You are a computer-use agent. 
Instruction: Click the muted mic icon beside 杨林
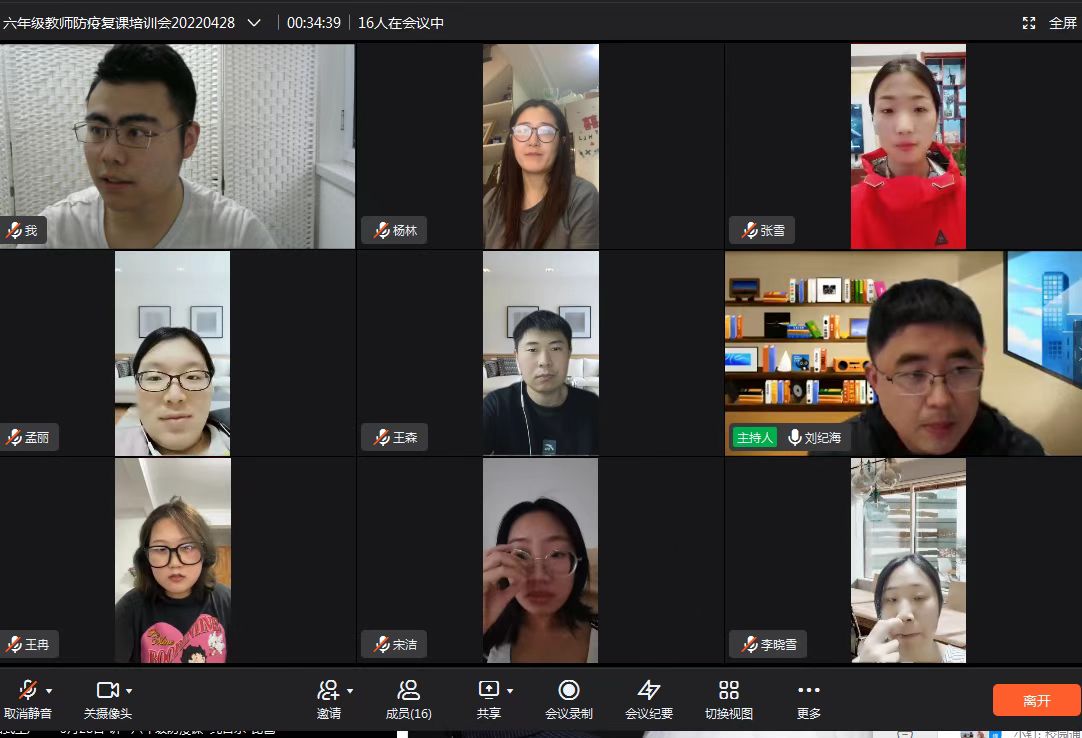tap(381, 231)
